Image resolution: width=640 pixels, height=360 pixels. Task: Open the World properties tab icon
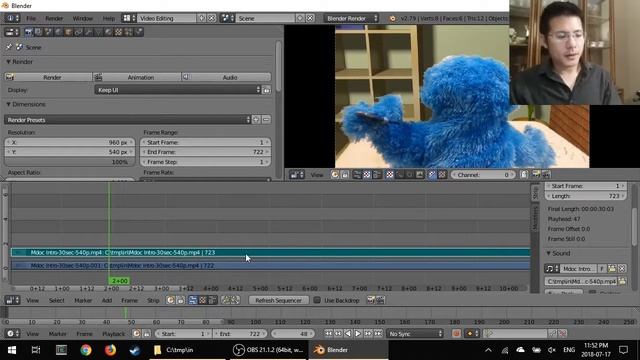[58, 32]
